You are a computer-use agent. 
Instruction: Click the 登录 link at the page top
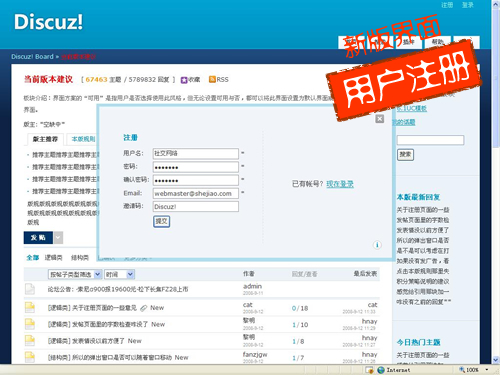(468, 5)
